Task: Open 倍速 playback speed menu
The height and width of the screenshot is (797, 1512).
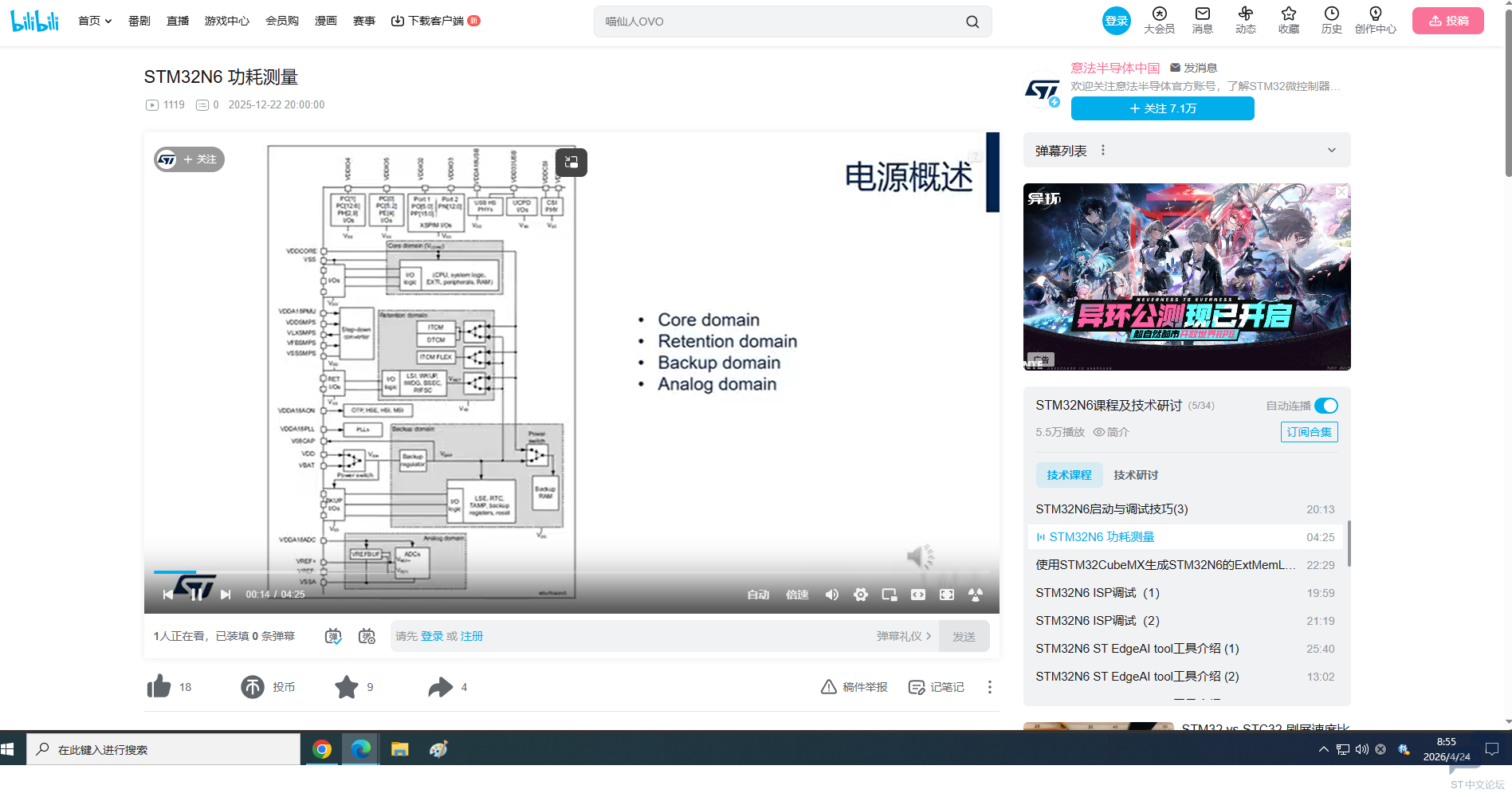Action: [797, 595]
